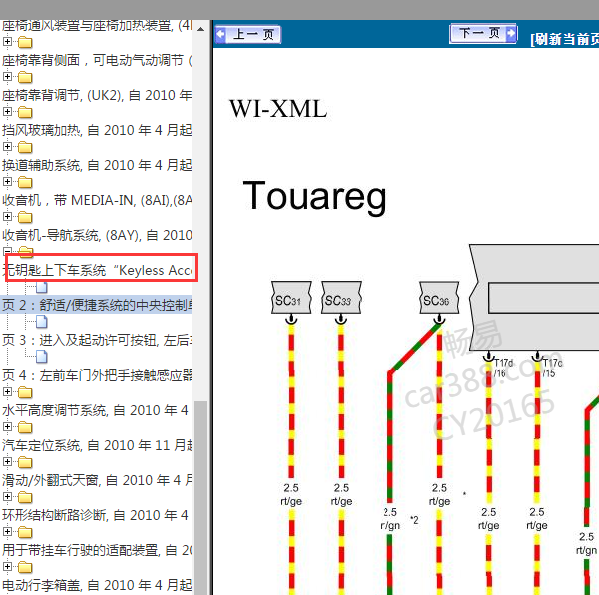Expand folder above 座椅靠背调节 (UK2) entry
Image resolution: width=599 pixels, height=595 pixels.
7,77
